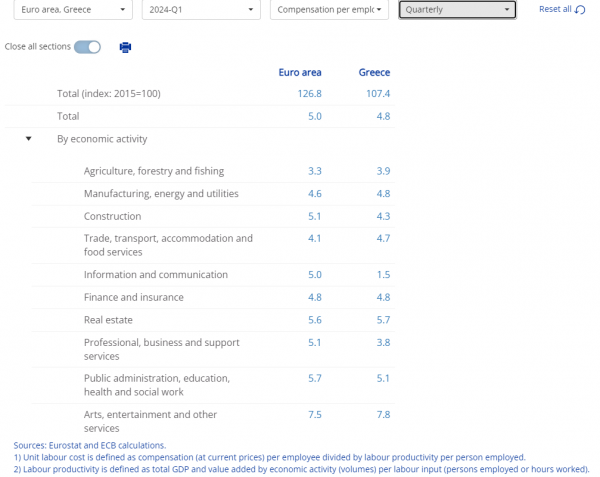Open the Compensation per employee indicator dropdown
600x477 pixels.
point(329,10)
